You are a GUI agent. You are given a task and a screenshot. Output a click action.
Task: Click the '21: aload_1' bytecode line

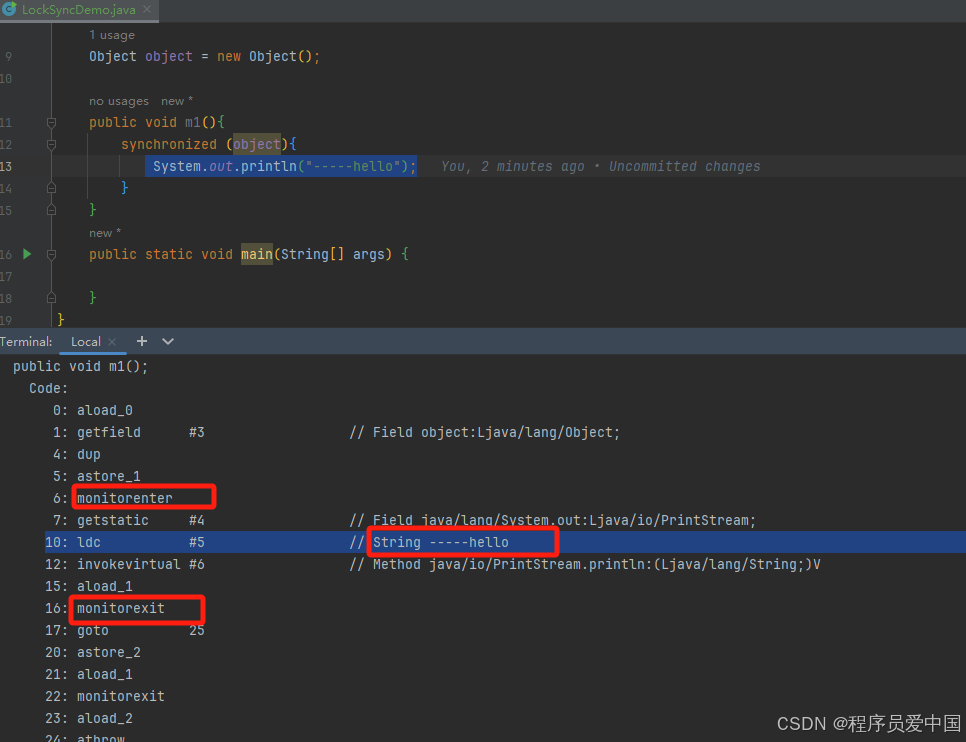(x=89, y=674)
